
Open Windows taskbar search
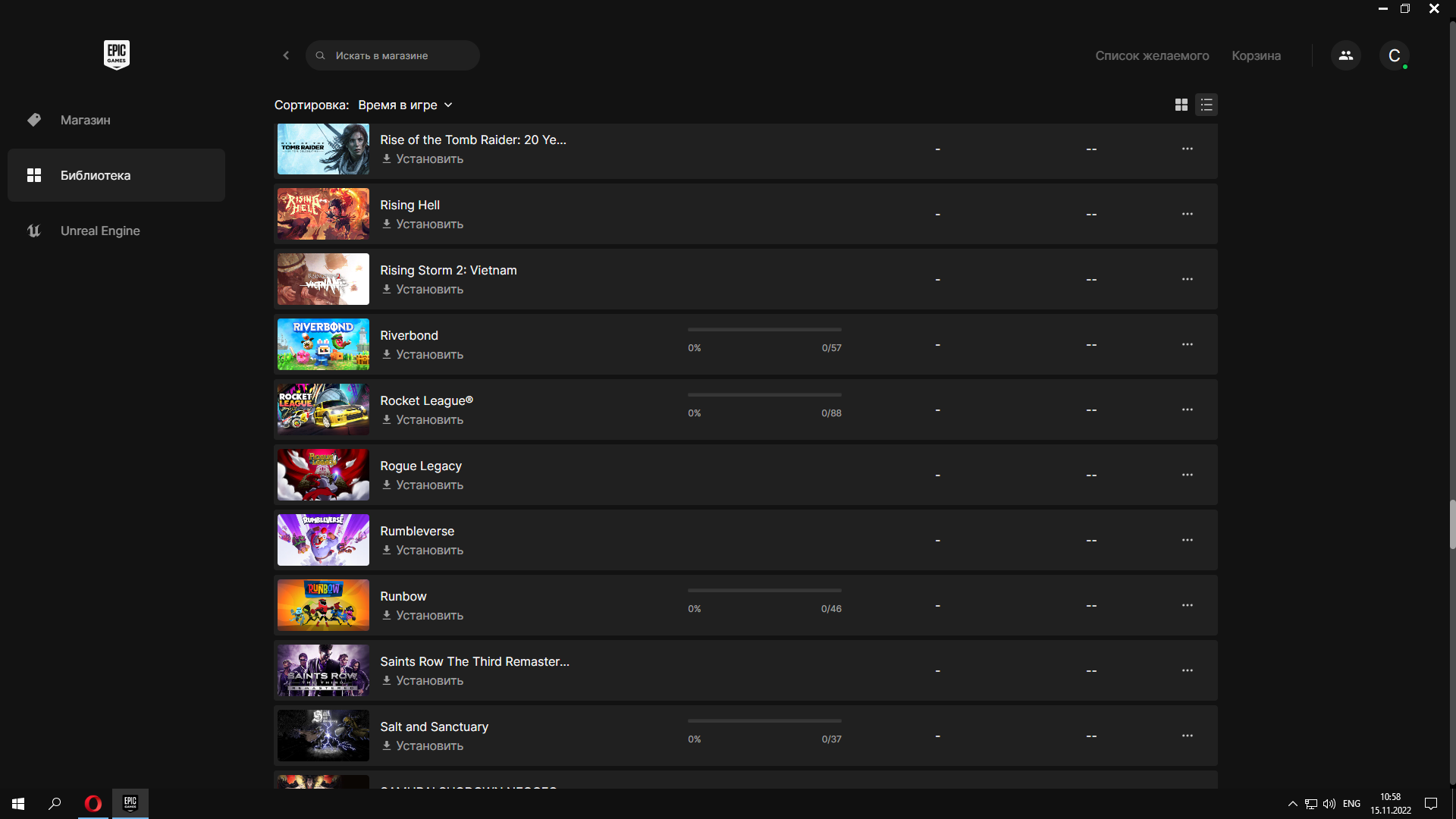[x=55, y=804]
